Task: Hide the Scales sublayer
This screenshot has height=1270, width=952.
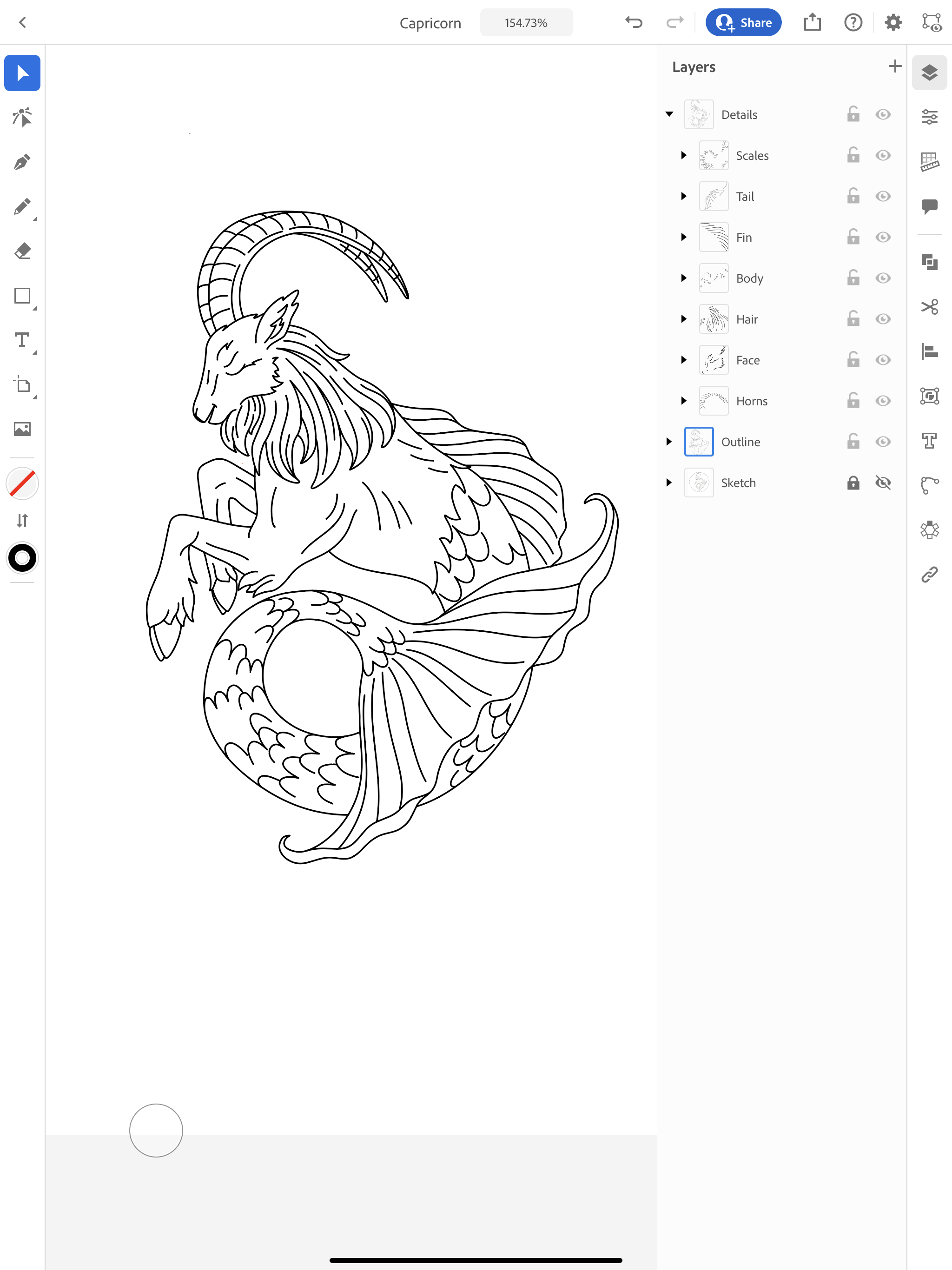Action: coord(883,155)
